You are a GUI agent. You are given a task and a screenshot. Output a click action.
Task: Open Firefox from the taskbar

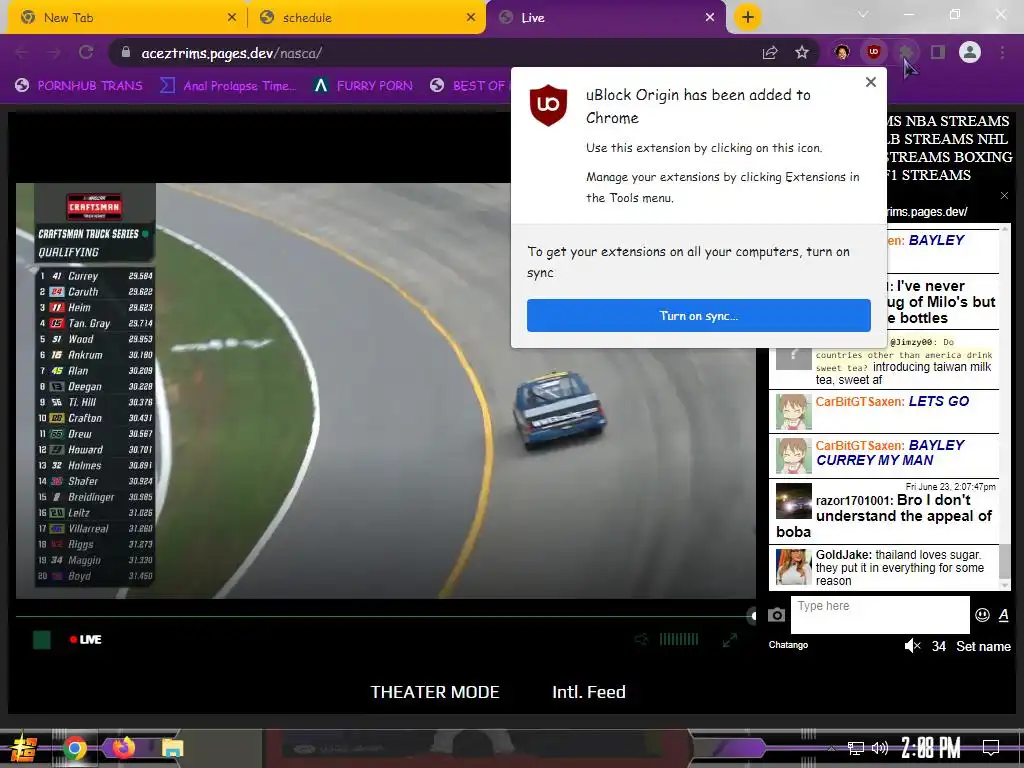click(x=123, y=747)
